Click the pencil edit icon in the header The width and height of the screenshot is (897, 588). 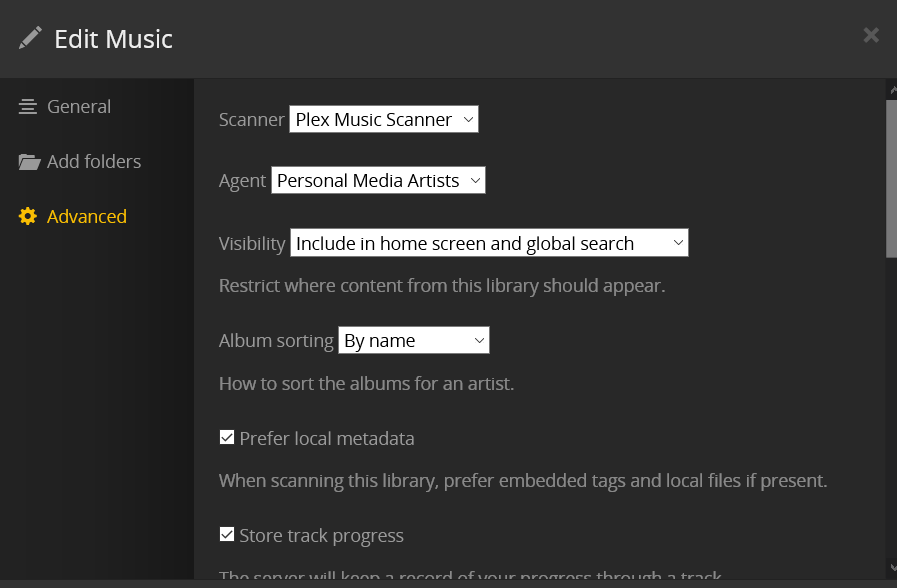31,38
